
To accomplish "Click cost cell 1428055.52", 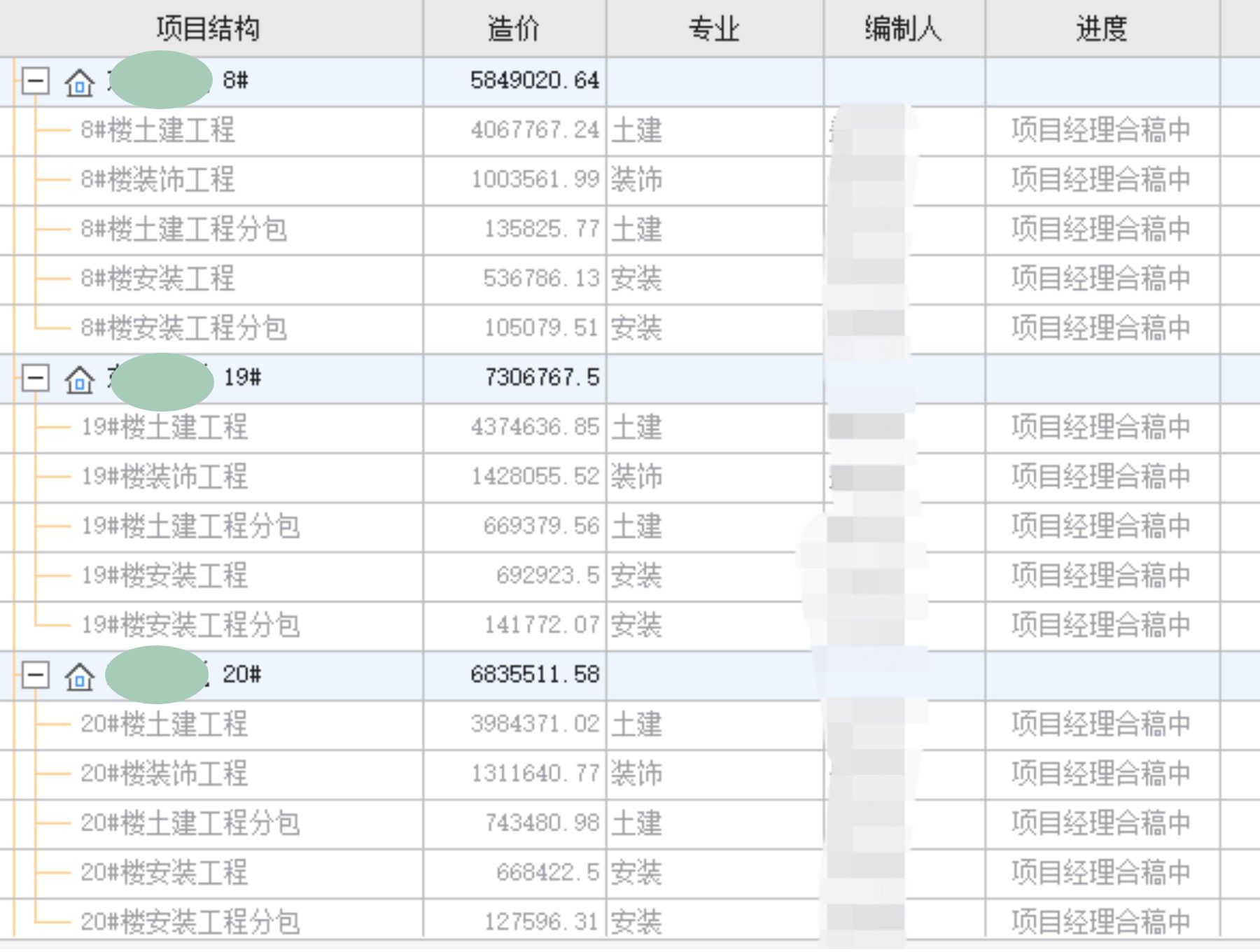I will click(x=535, y=477).
